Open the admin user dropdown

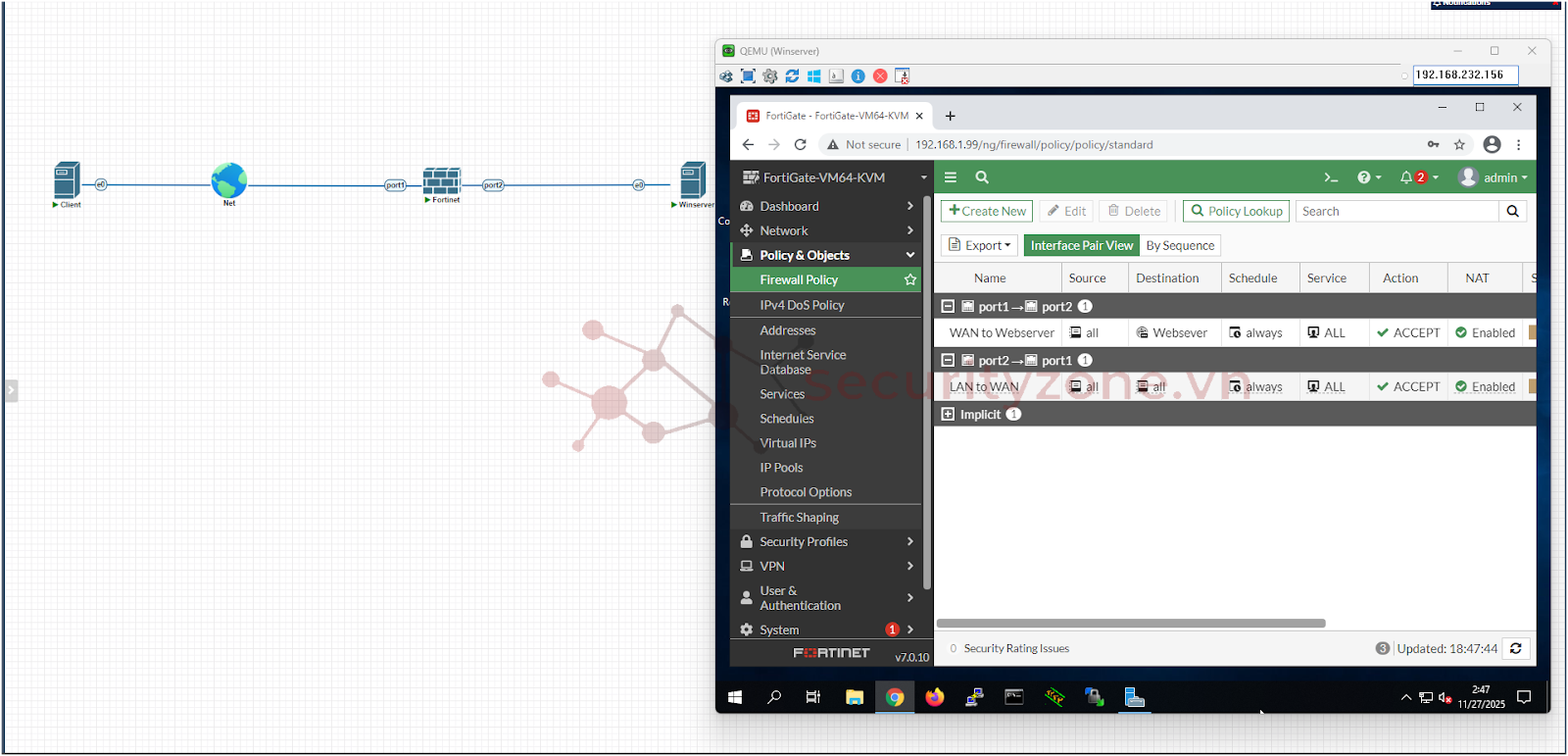(x=1494, y=177)
